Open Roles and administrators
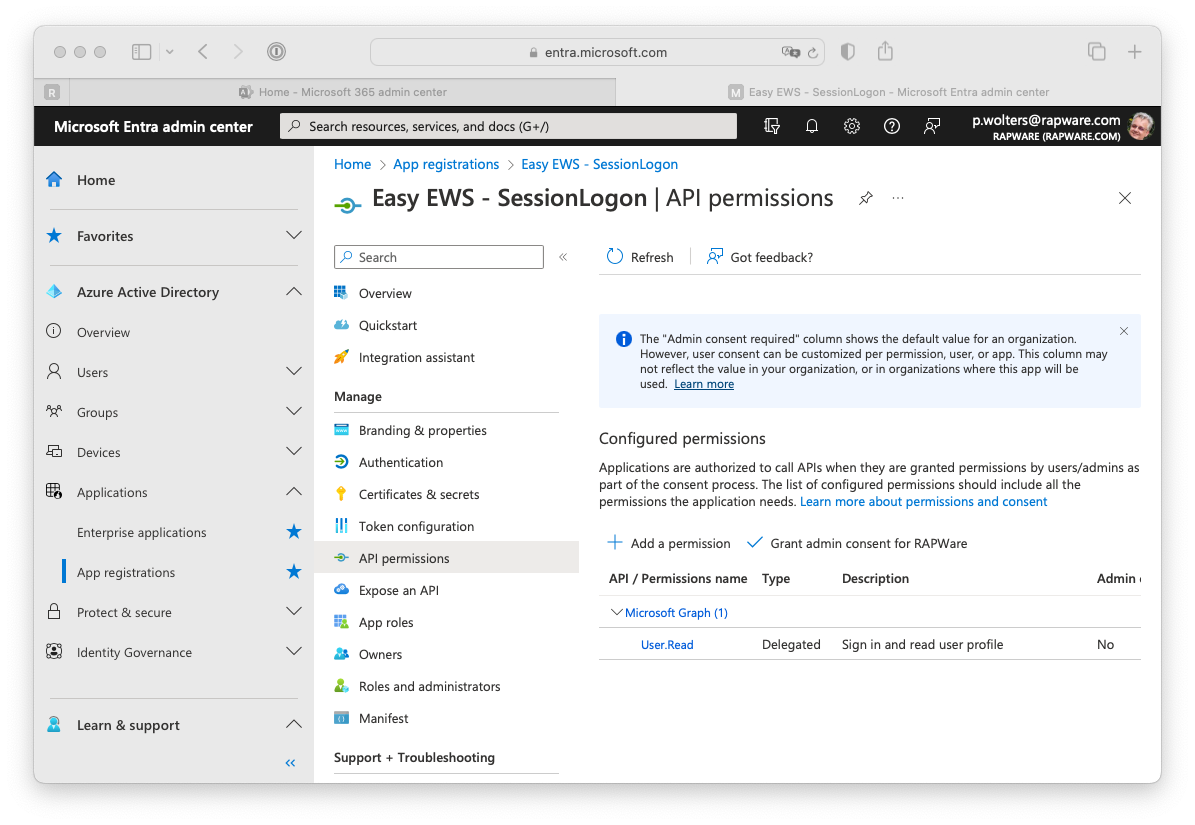Image resolution: width=1195 pixels, height=825 pixels. click(x=429, y=686)
